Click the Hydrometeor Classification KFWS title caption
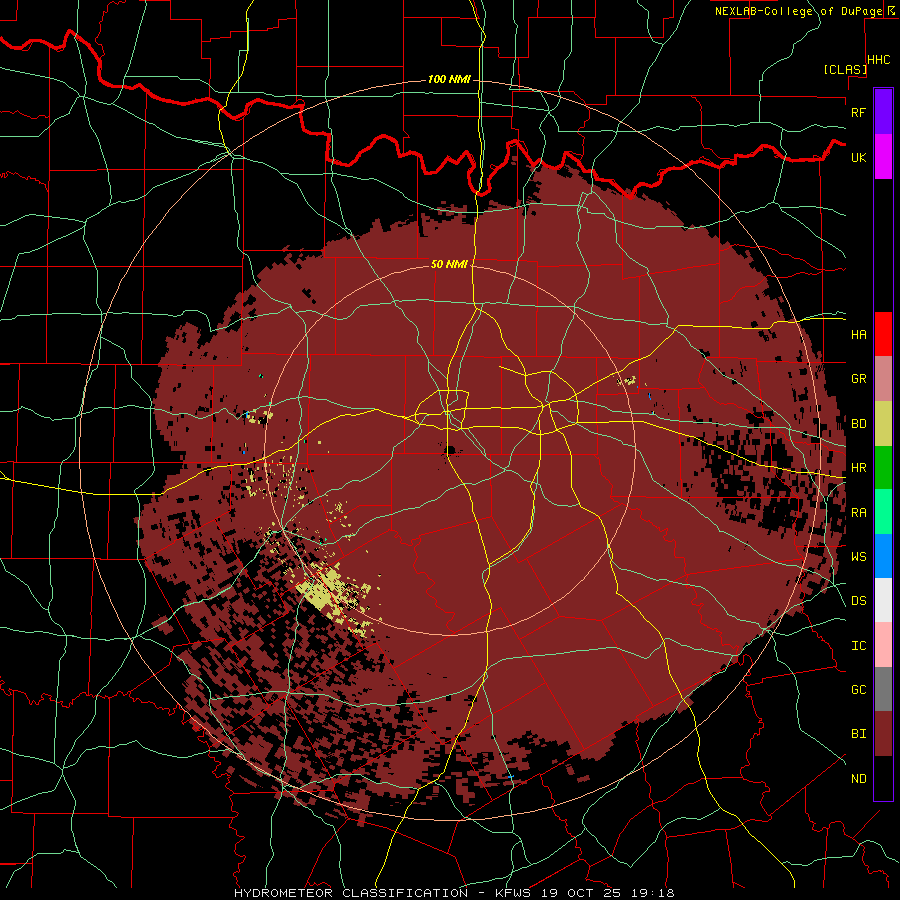 pyautogui.click(x=453, y=893)
